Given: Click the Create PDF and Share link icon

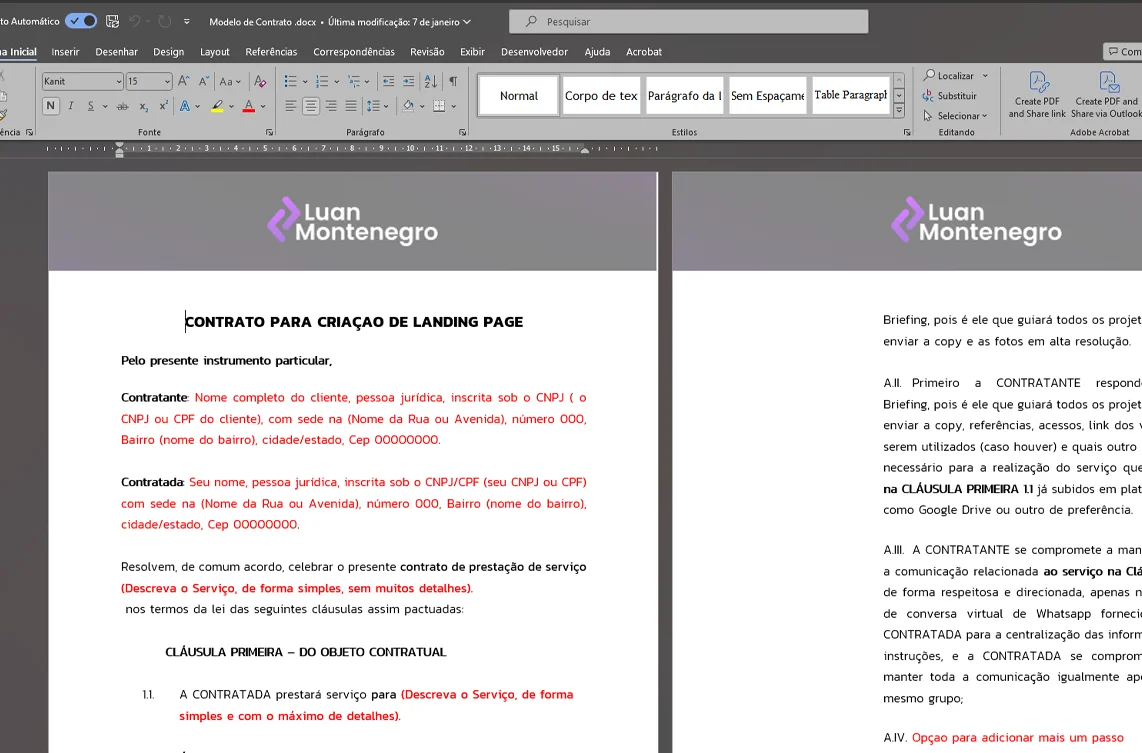Looking at the screenshot, I should [1037, 94].
